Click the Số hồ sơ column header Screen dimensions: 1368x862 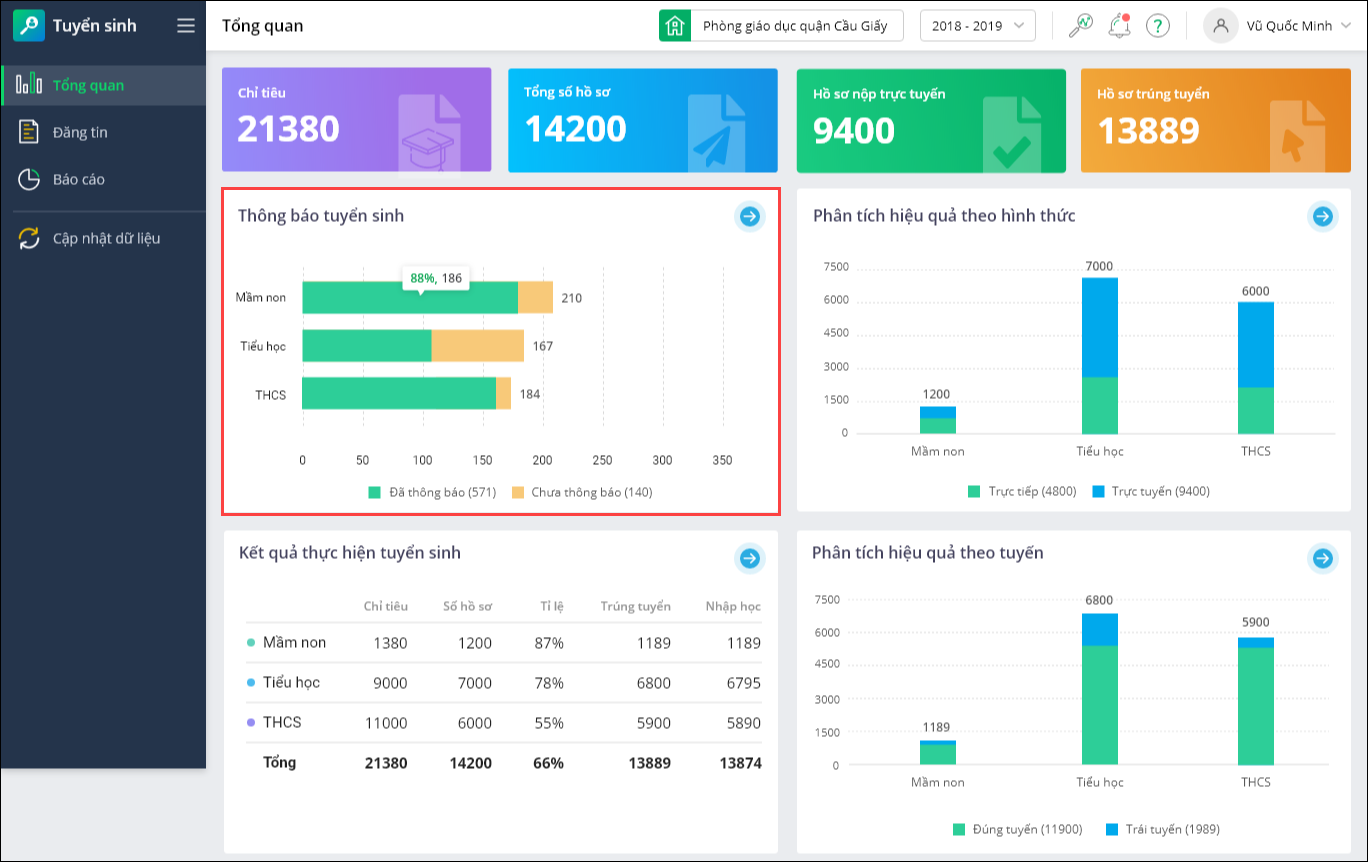468,606
